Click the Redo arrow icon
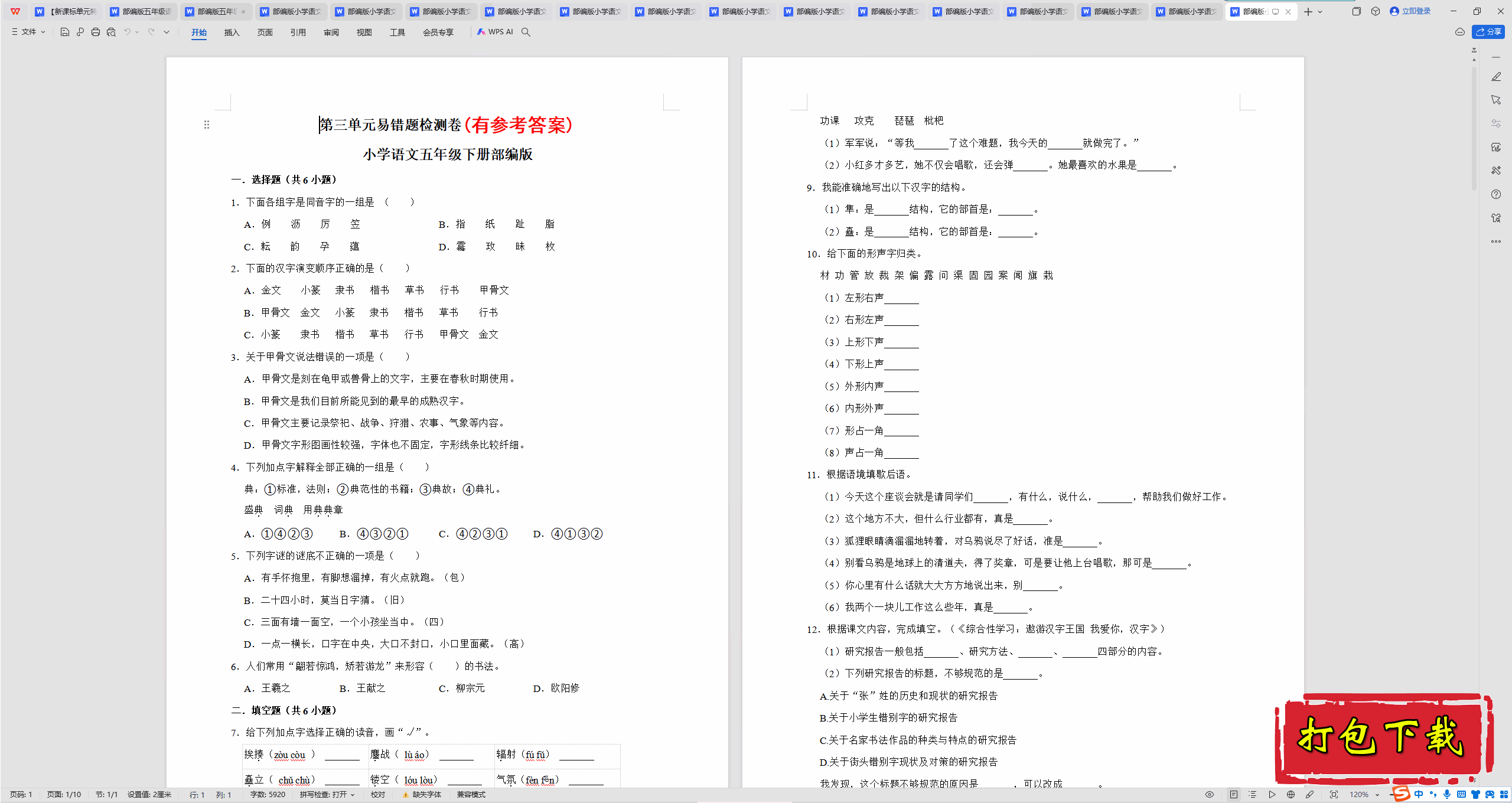1512x803 pixels. coord(151,32)
